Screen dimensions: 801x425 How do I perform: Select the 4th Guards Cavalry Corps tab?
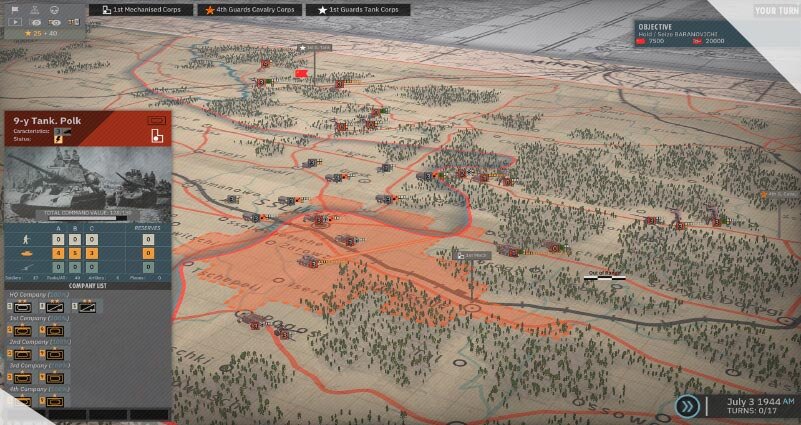pyautogui.click(x=250, y=10)
